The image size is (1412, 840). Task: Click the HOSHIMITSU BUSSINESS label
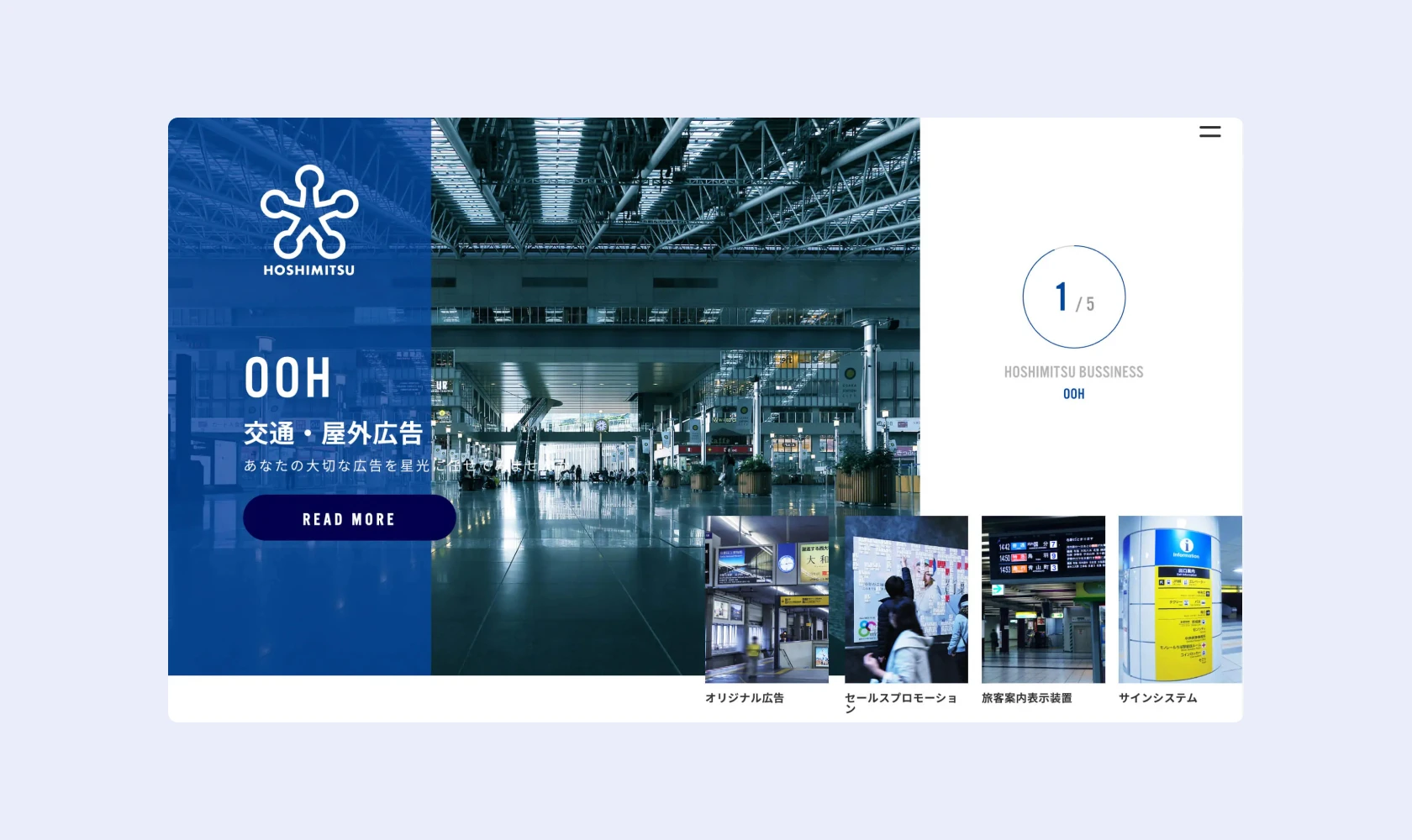1073,372
